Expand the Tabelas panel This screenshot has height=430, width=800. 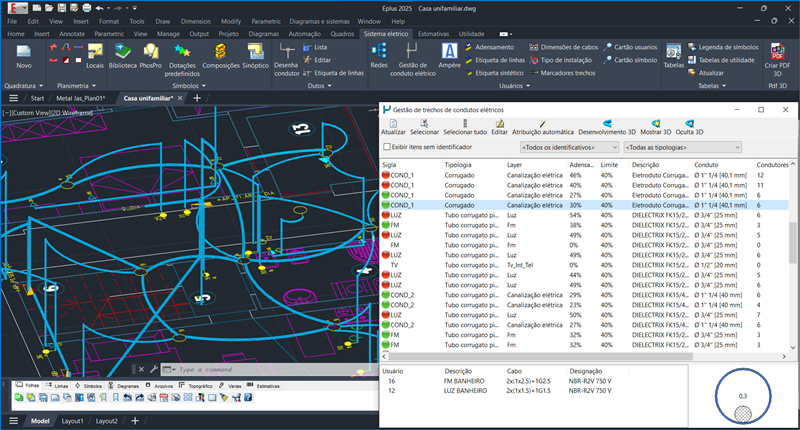tap(712, 86)
